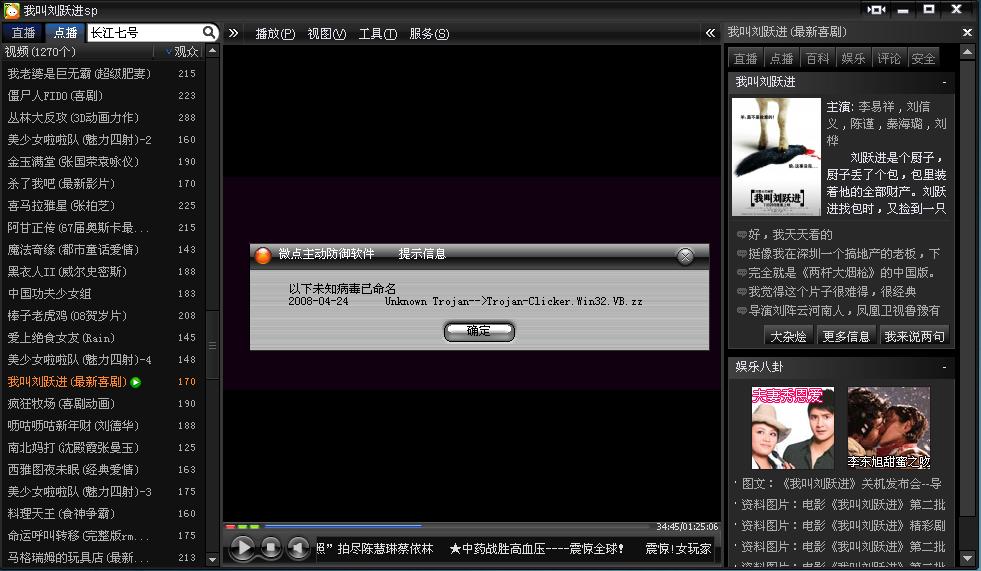Click the 更多信息 button
Viewport: 981px width, 571px height.
click(846, 336)
